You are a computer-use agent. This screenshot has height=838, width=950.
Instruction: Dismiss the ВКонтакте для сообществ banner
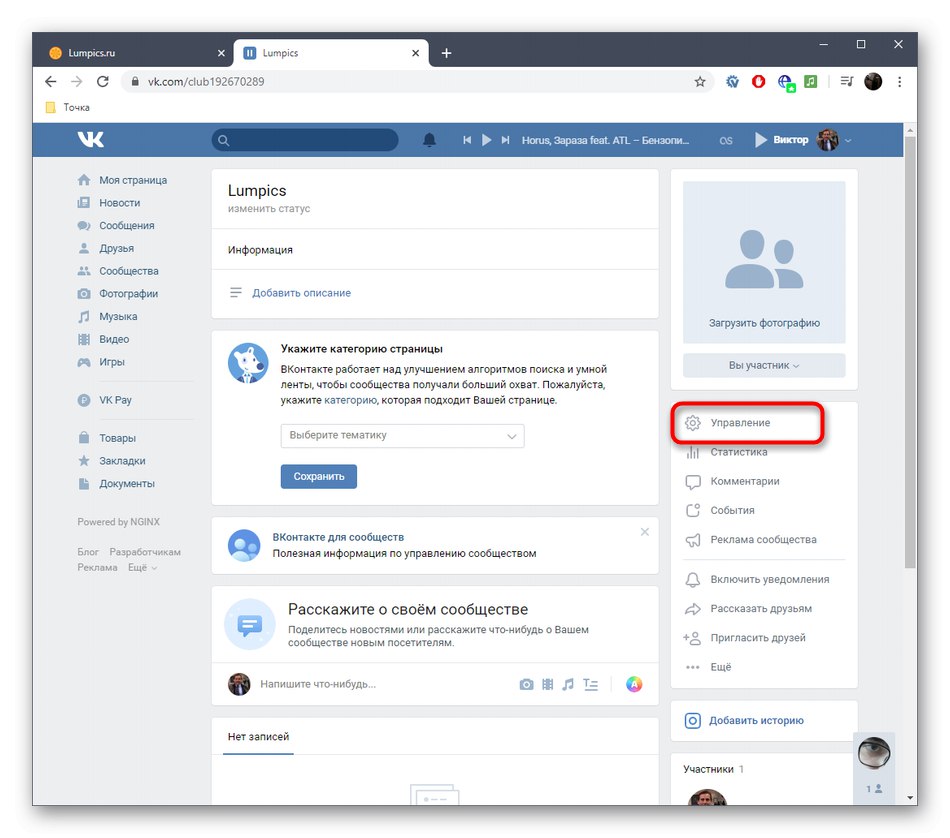click(x=645, y=532)
